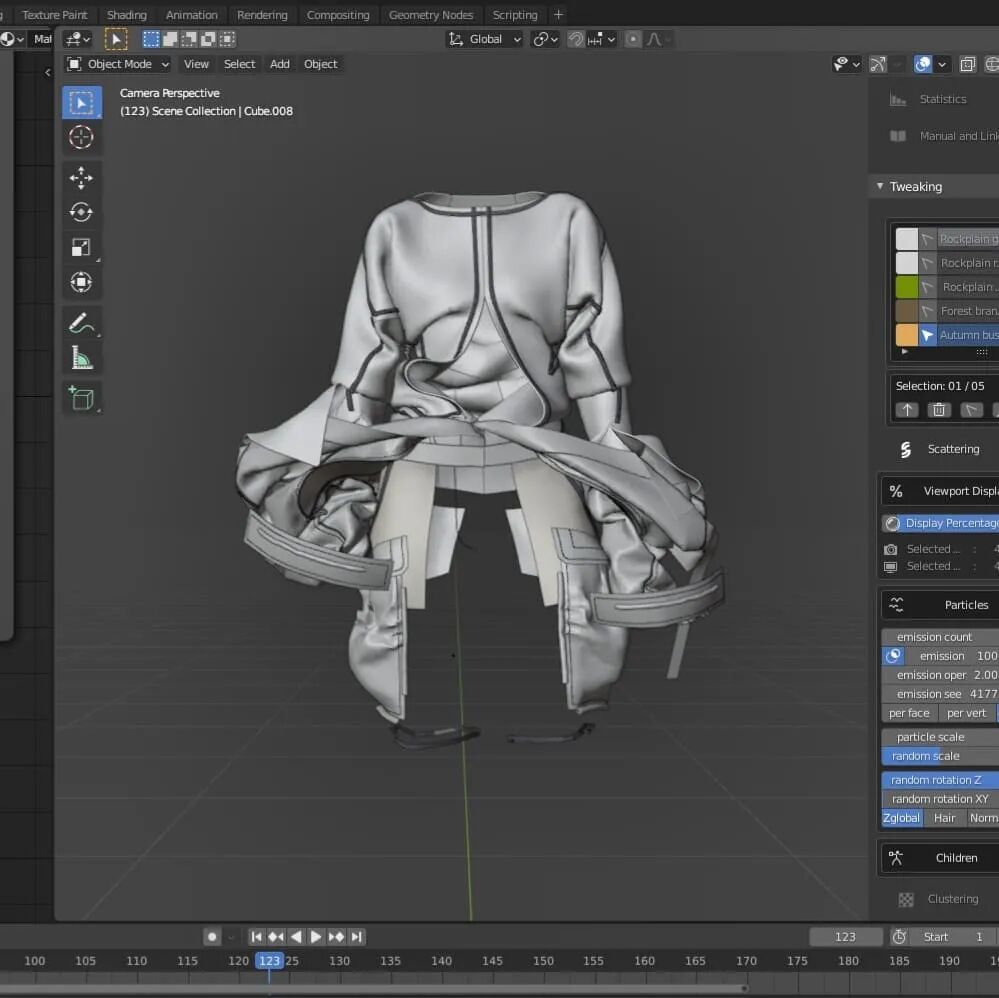Select the Annotate tool

[x=81, y=323]
